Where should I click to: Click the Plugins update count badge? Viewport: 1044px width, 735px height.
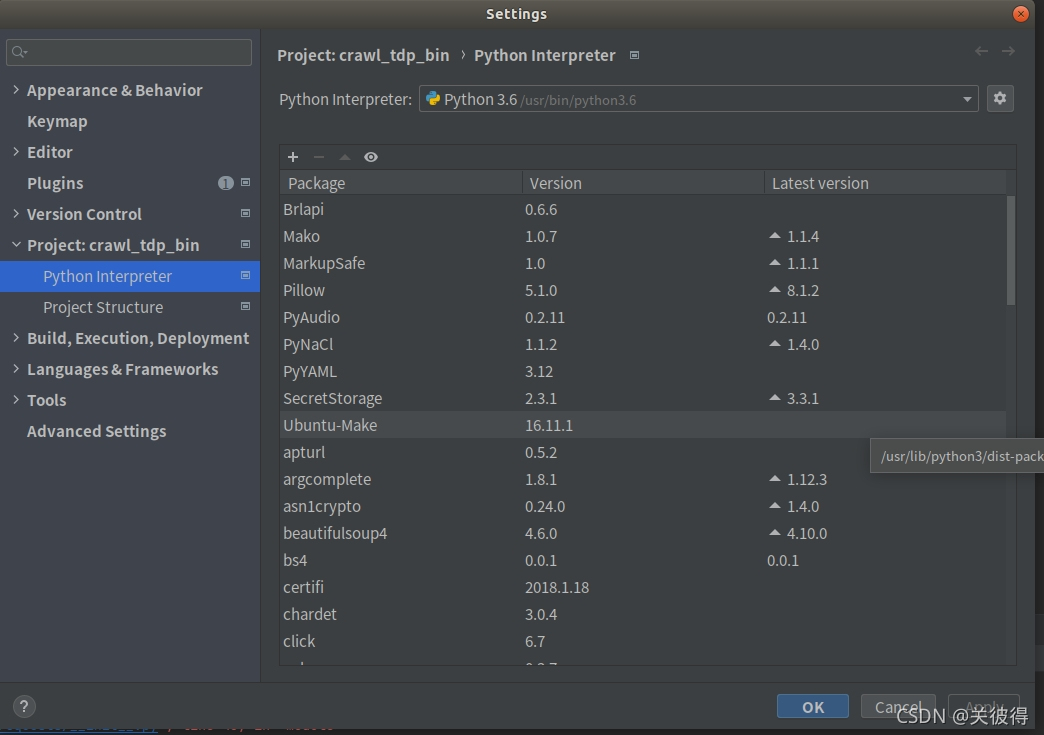(226, 183)
